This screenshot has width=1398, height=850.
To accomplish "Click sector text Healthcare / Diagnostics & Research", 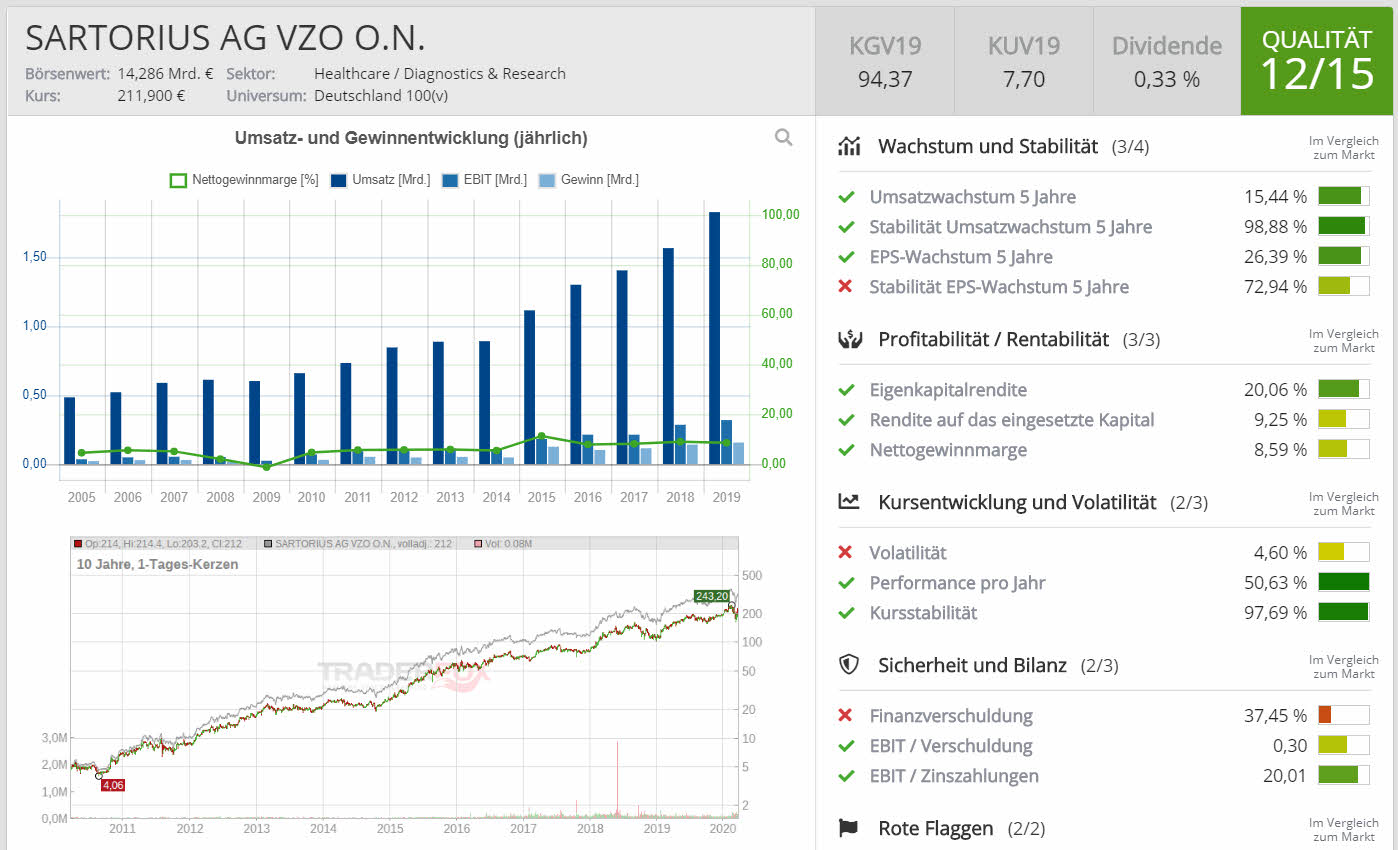I will point(440,74).
